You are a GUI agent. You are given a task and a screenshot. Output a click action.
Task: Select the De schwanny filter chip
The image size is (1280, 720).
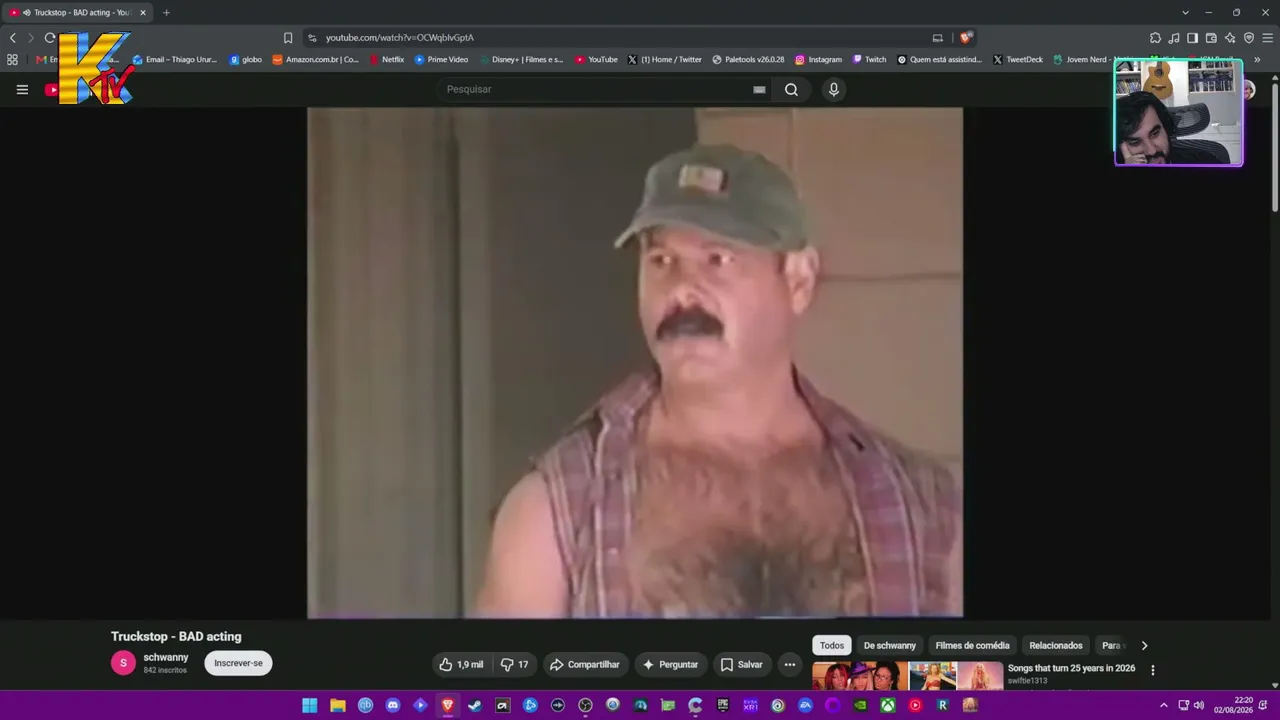[889, 645]
